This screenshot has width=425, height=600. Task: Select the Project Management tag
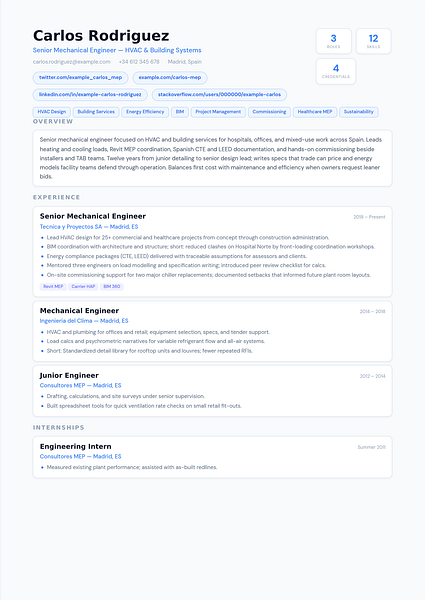pos(218,112)
